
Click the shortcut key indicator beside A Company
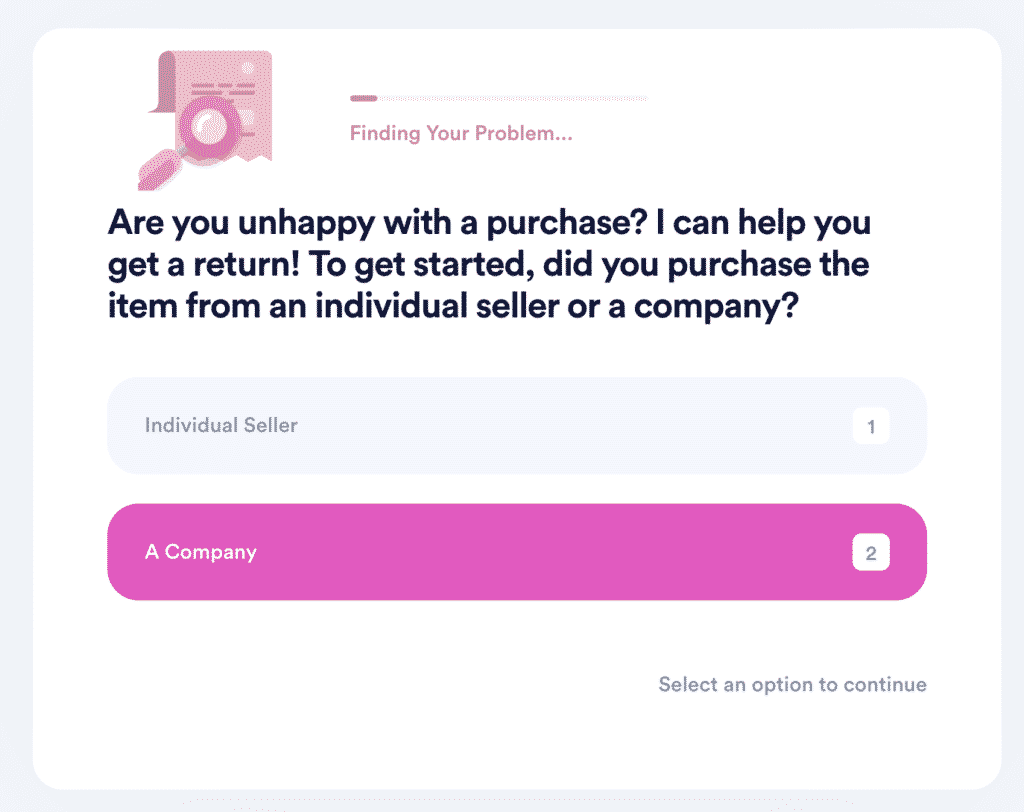pyautogui.click(x=871, y=551)
